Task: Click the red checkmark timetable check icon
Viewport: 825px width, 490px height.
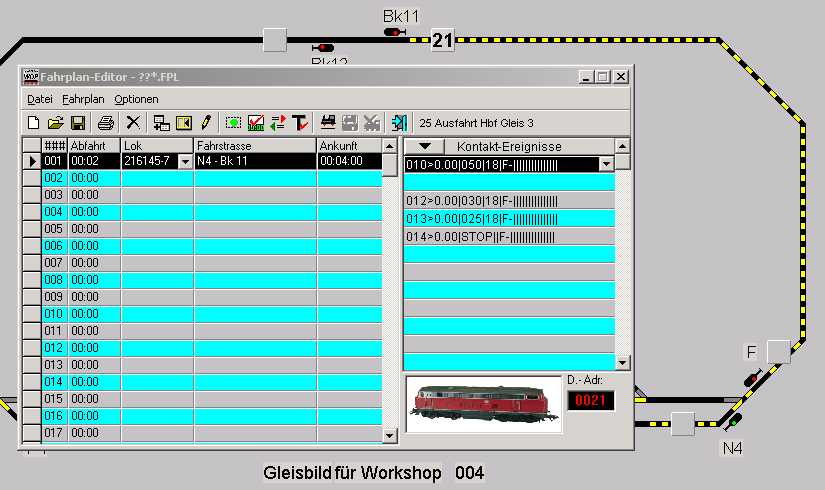Action: pos(256,123)
